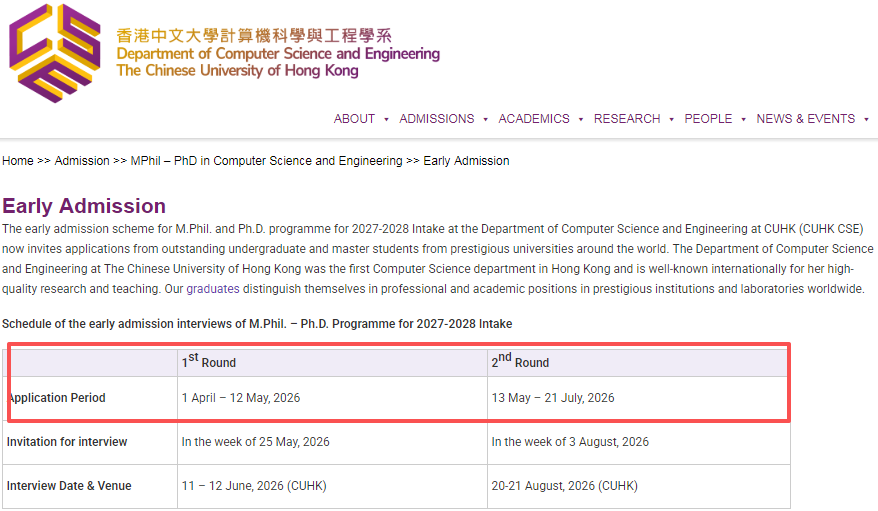The height and width of the screenshot is (511, 878).
Task: Click the "1 April – 12 May, 2026" cell
Action: pyautogui.click(x=240, y=398)
